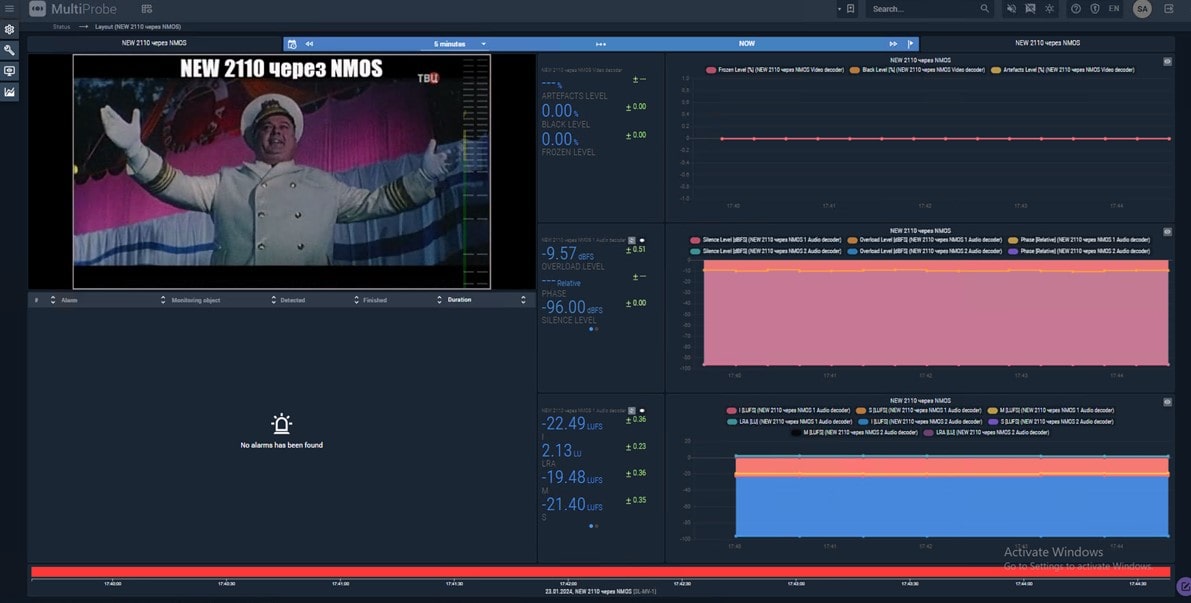Click the NEW 2110 video preview thumbnail
Viewport: 1191px width, 603px height.
point(282,172)
